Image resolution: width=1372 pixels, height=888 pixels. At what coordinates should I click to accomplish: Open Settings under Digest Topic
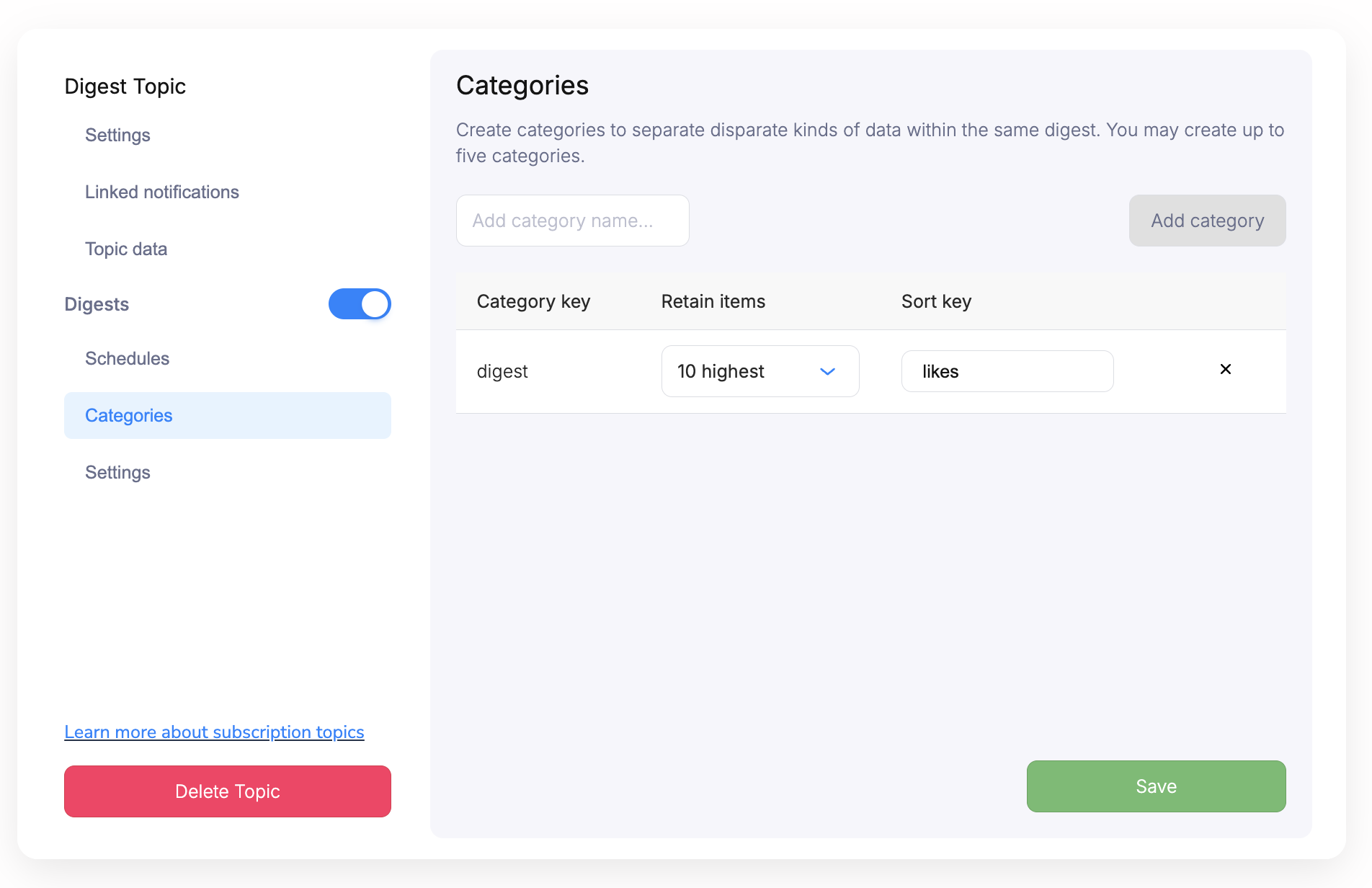pos(117,135)
